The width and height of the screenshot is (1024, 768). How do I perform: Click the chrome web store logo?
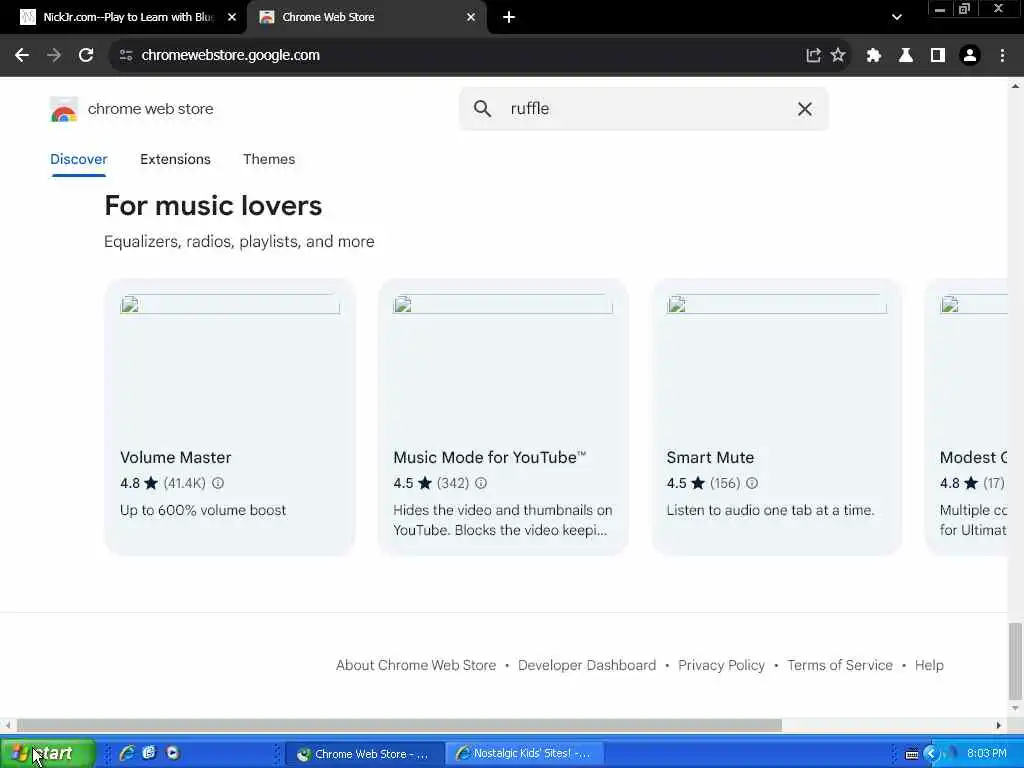[131, 109]
